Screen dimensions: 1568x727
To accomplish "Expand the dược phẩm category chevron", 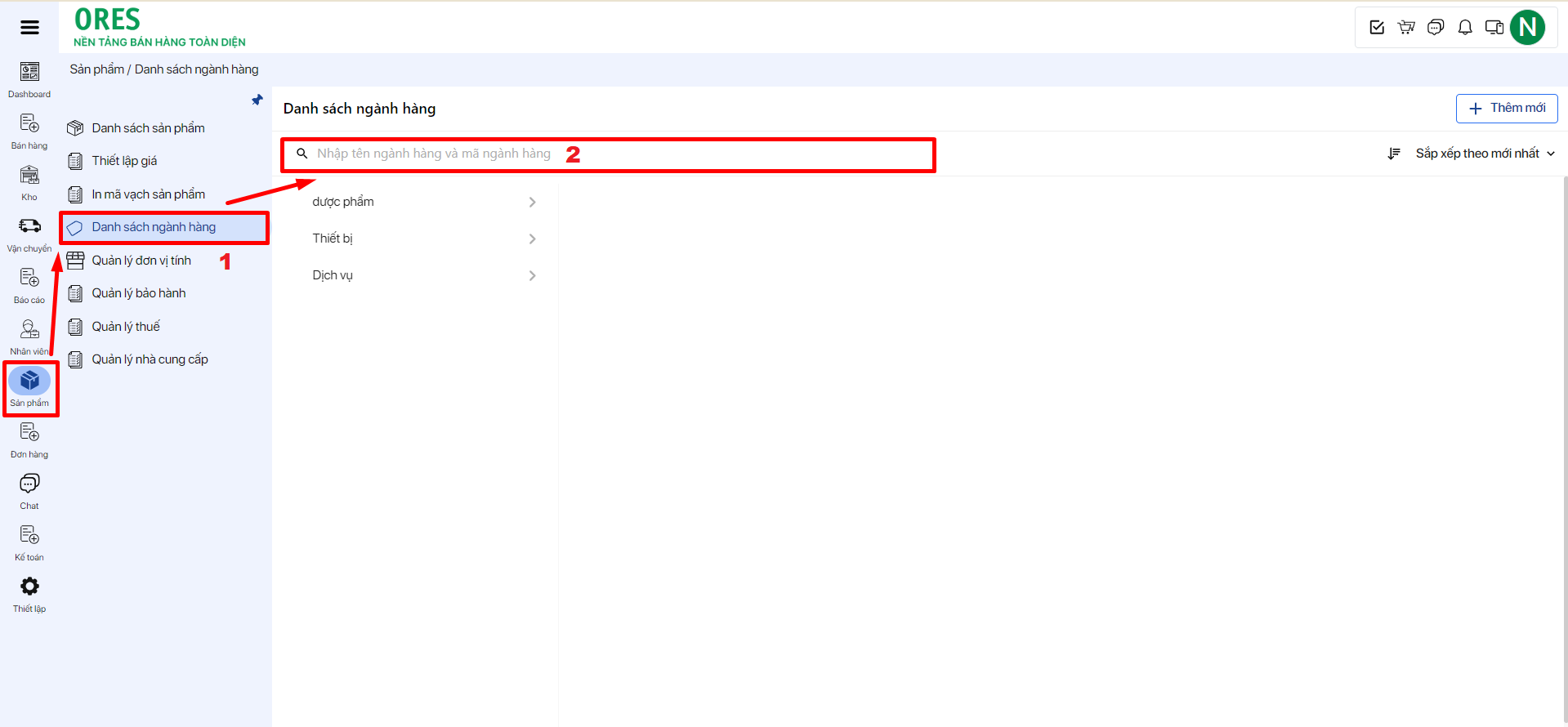I will pos(532,202).
